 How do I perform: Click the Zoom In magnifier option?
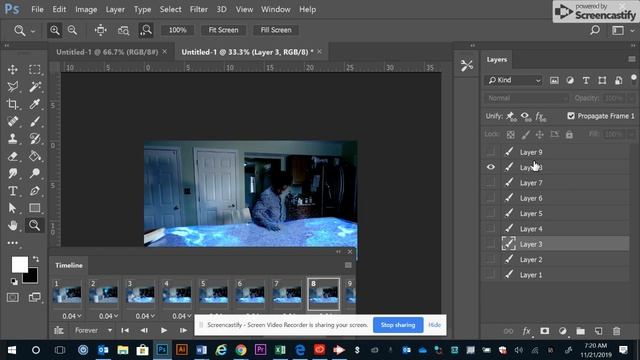54,30
